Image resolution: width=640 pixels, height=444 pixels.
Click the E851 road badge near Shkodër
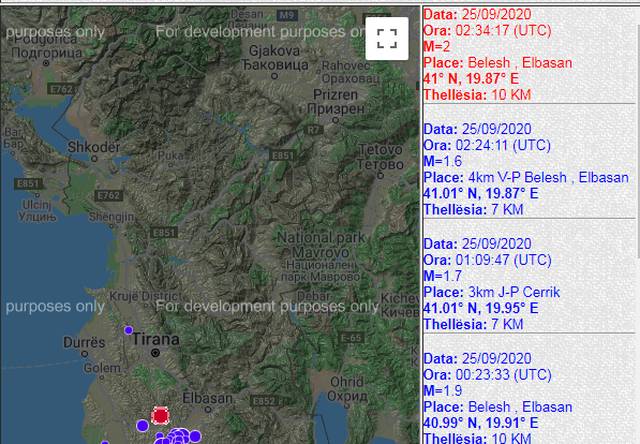click(28, 184)
